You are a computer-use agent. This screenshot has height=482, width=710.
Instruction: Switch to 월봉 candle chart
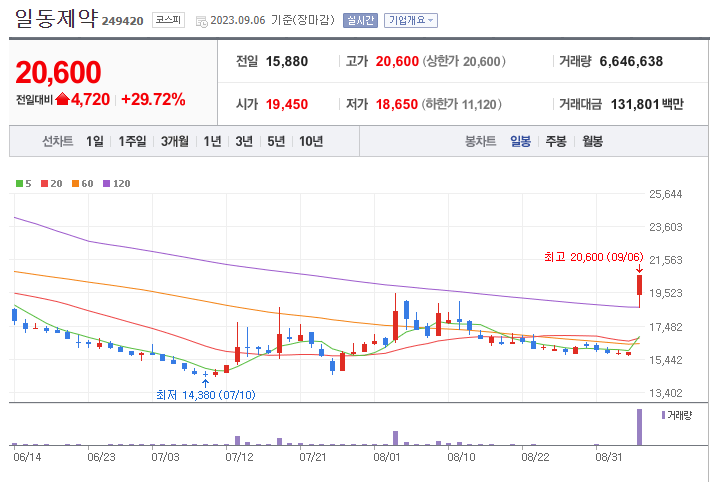592,141
